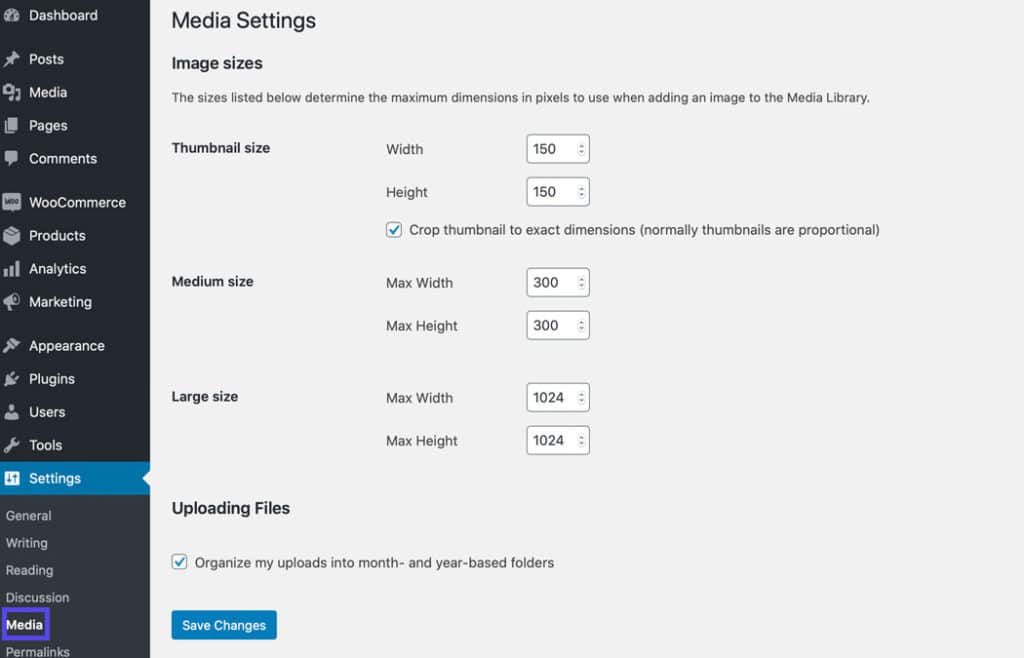Open Pages via its page icon
The height and width of the screenshot is (658, 1024).
(13, 125)
